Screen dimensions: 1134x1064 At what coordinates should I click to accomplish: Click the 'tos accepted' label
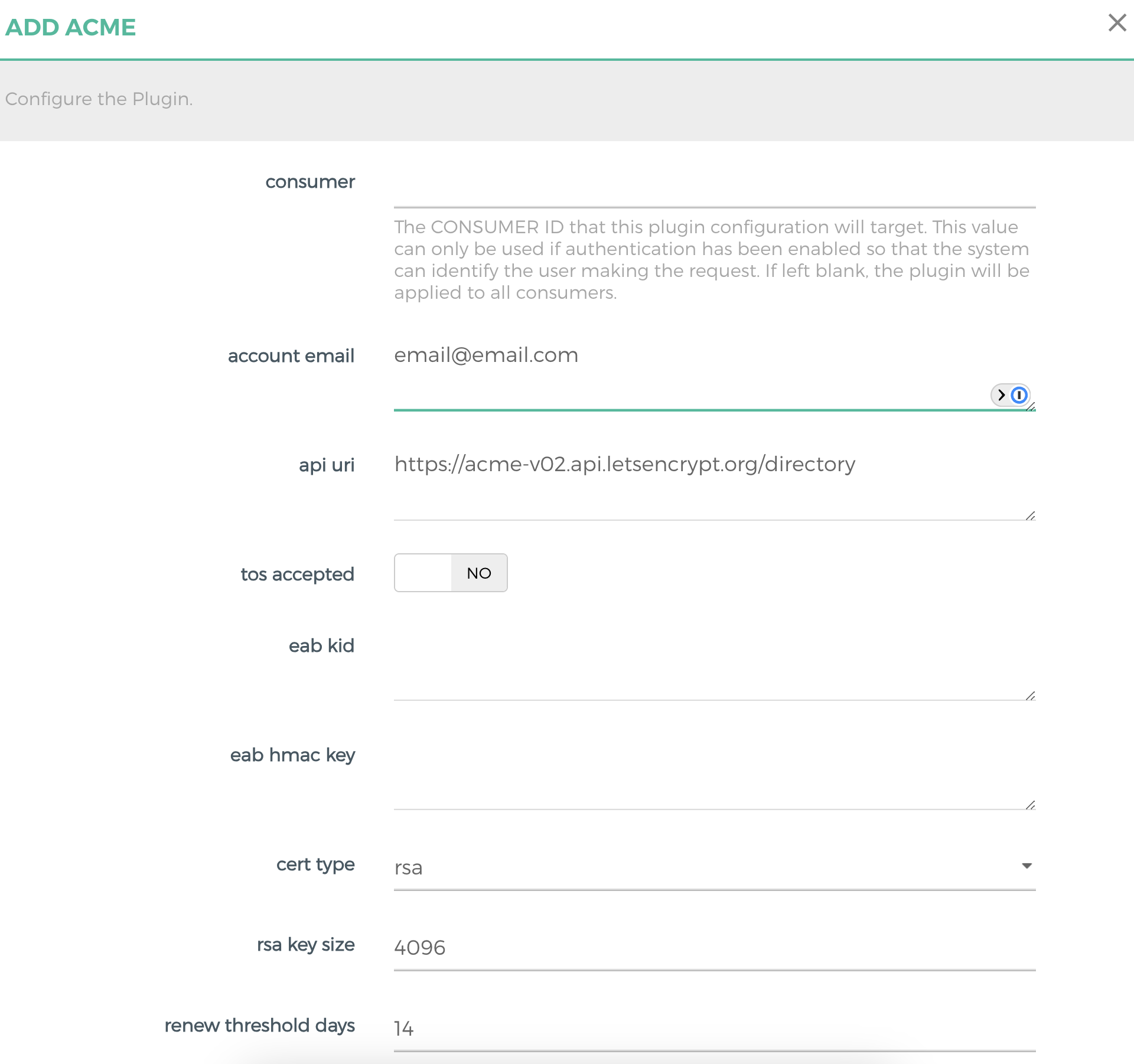click(x=297, y=574)
